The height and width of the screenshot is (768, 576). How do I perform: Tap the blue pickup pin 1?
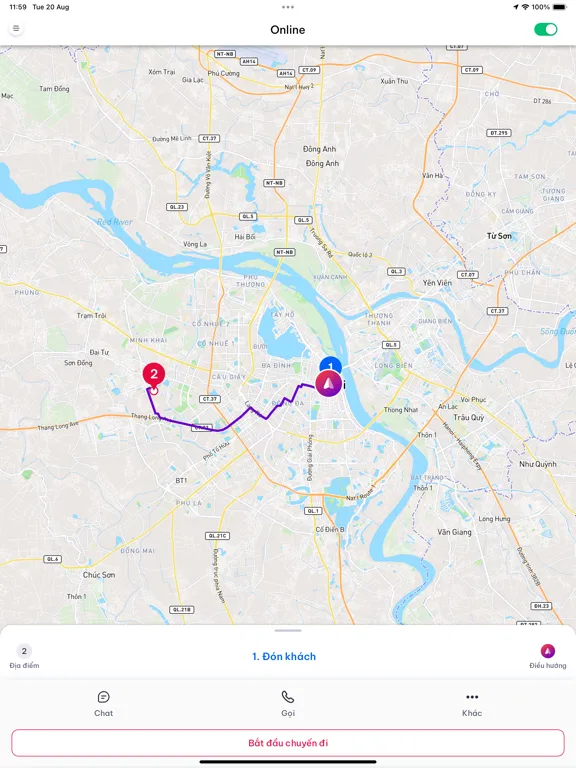pos(331,364)
